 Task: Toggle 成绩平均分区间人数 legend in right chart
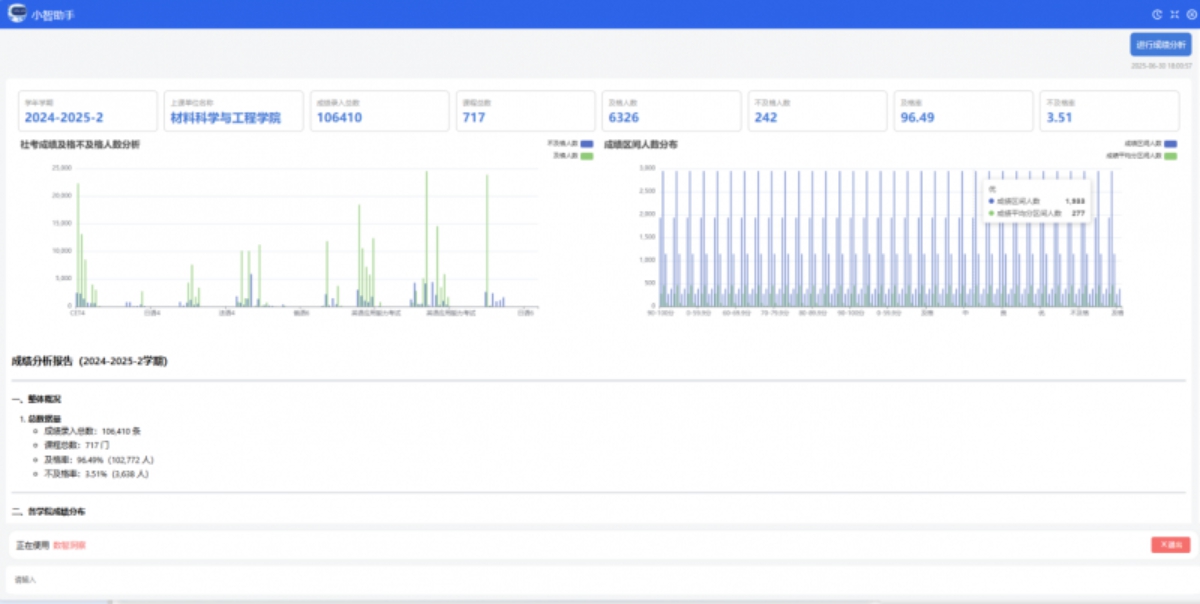pos(1170,156)
